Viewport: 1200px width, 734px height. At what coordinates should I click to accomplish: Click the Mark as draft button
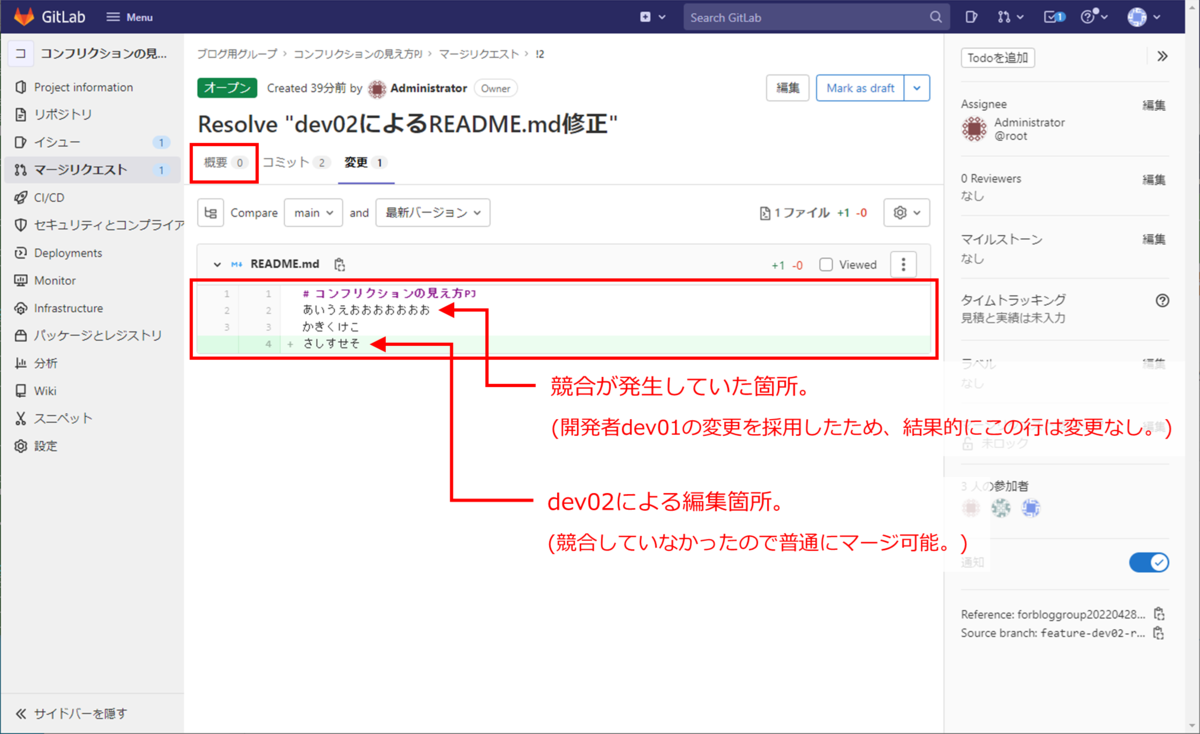click(860, 88)
